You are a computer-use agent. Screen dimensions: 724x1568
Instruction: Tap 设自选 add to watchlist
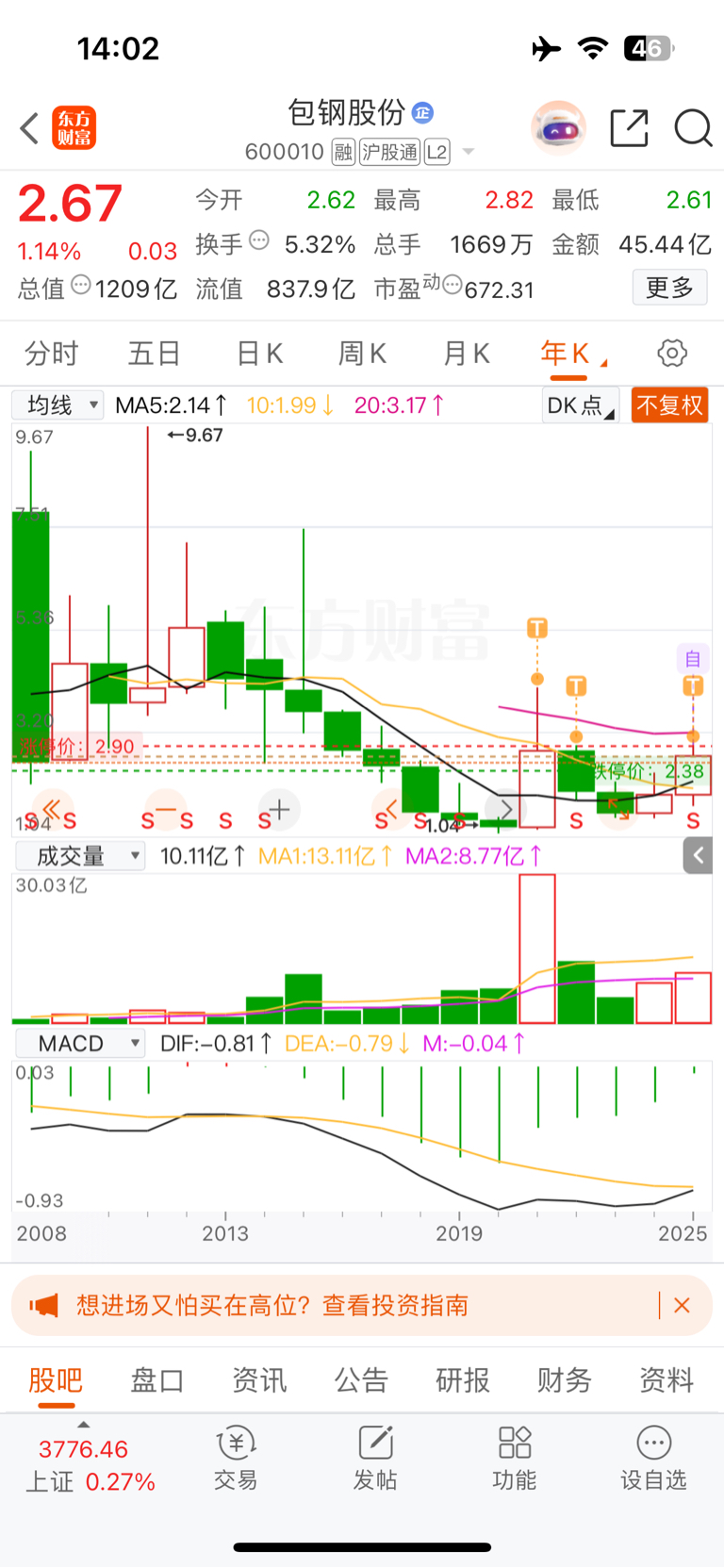click(x=653, y=1458)
